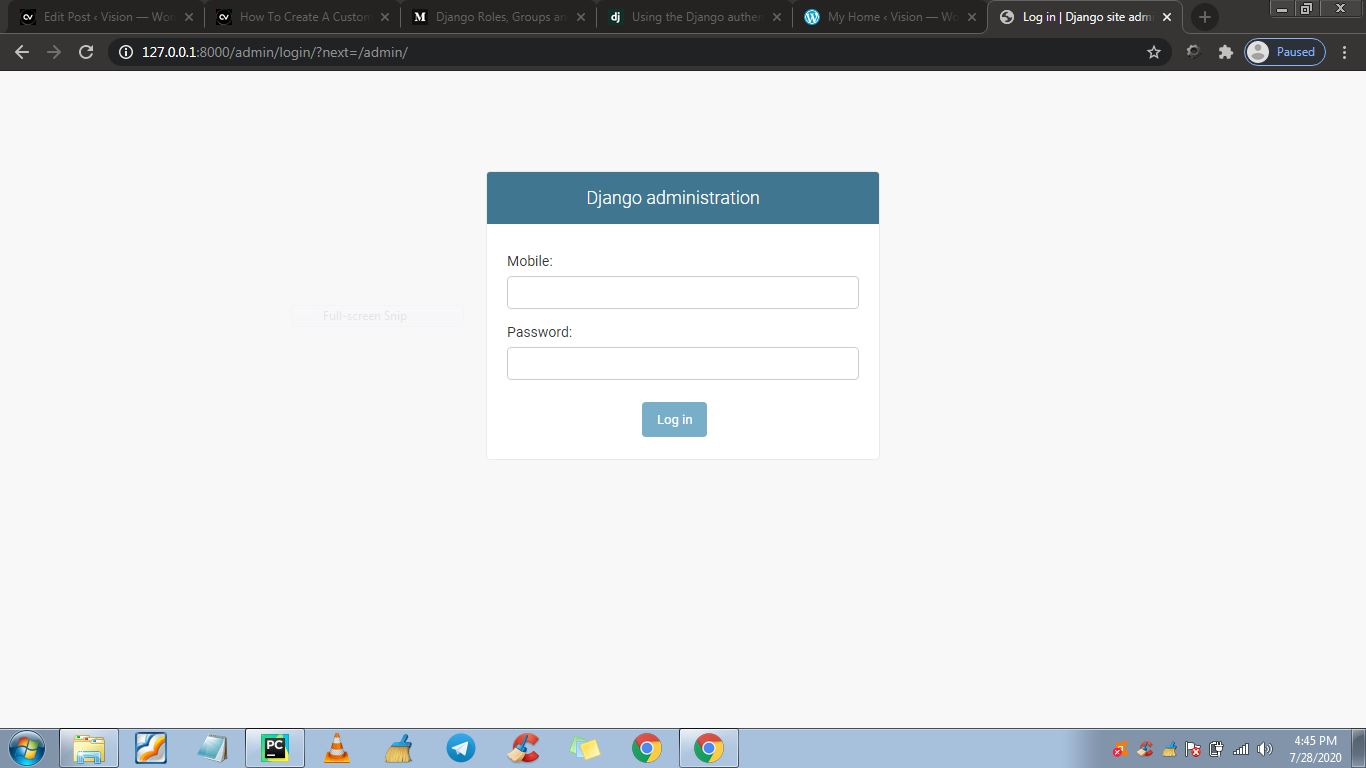Close the Log in Django site admin tab

click(1167, 17)
